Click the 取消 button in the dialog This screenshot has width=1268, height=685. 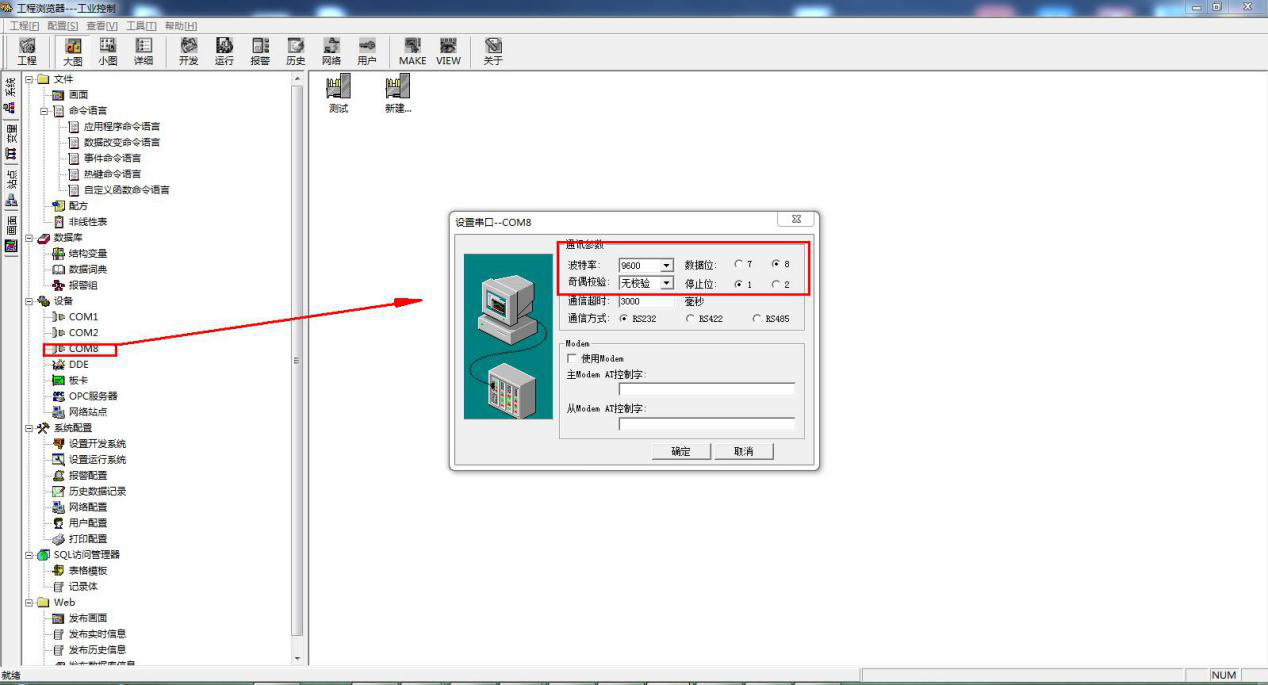point(743,451)
